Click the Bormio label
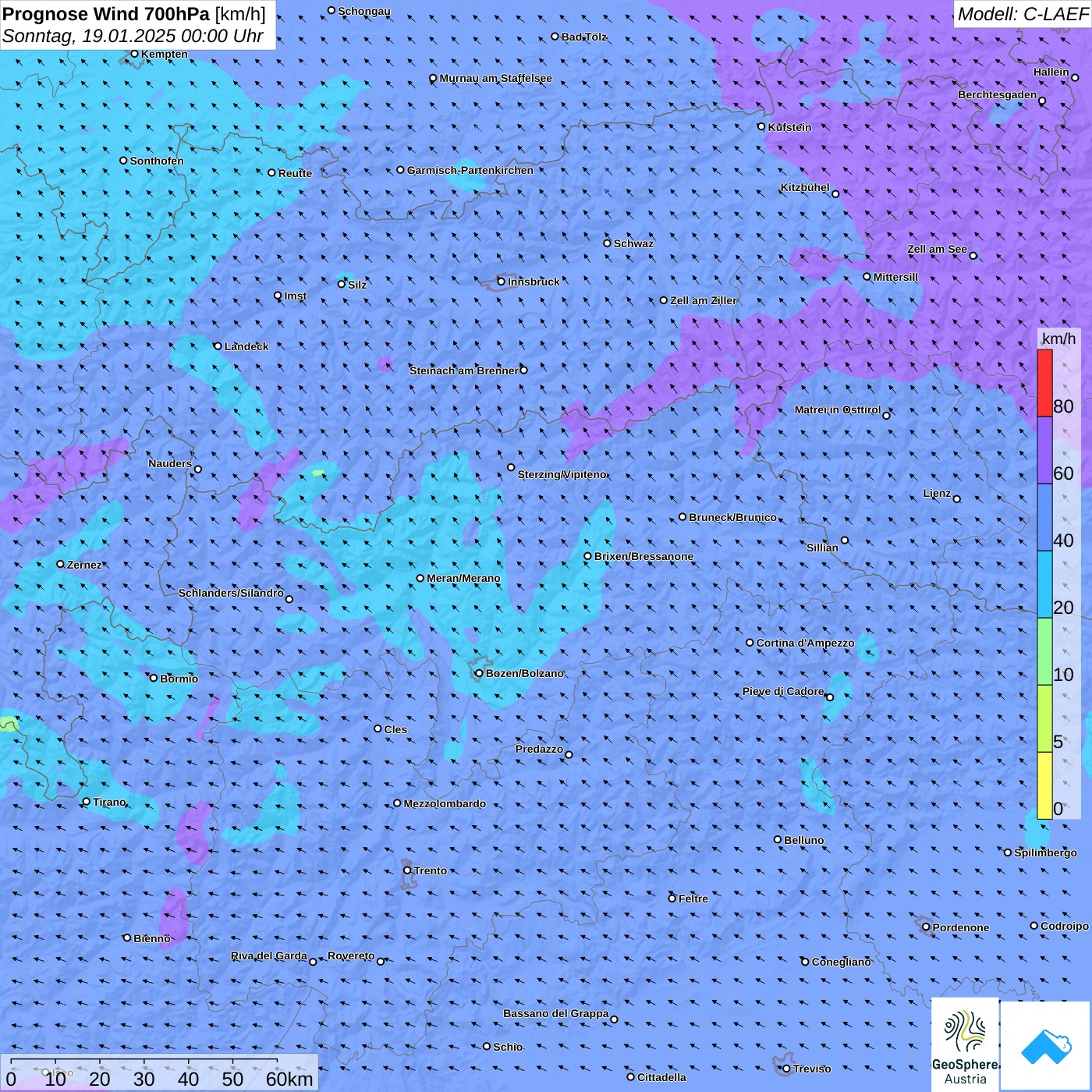The image size is (1092, 1092). [x=179, y=679]
